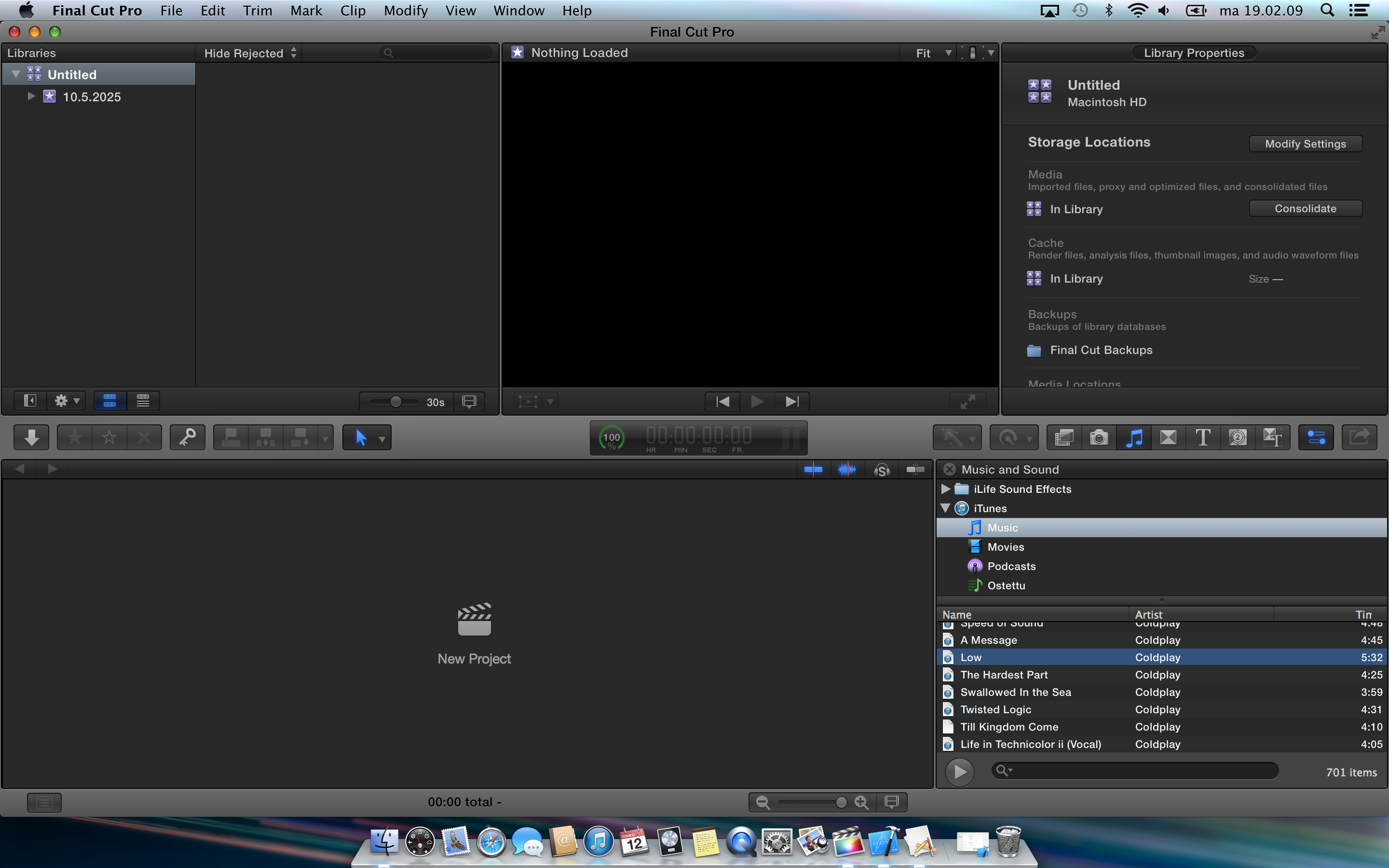Screen dimensions: 1389x868
Task: Open Keyword Editor with key icon
Action: (188, 437)
